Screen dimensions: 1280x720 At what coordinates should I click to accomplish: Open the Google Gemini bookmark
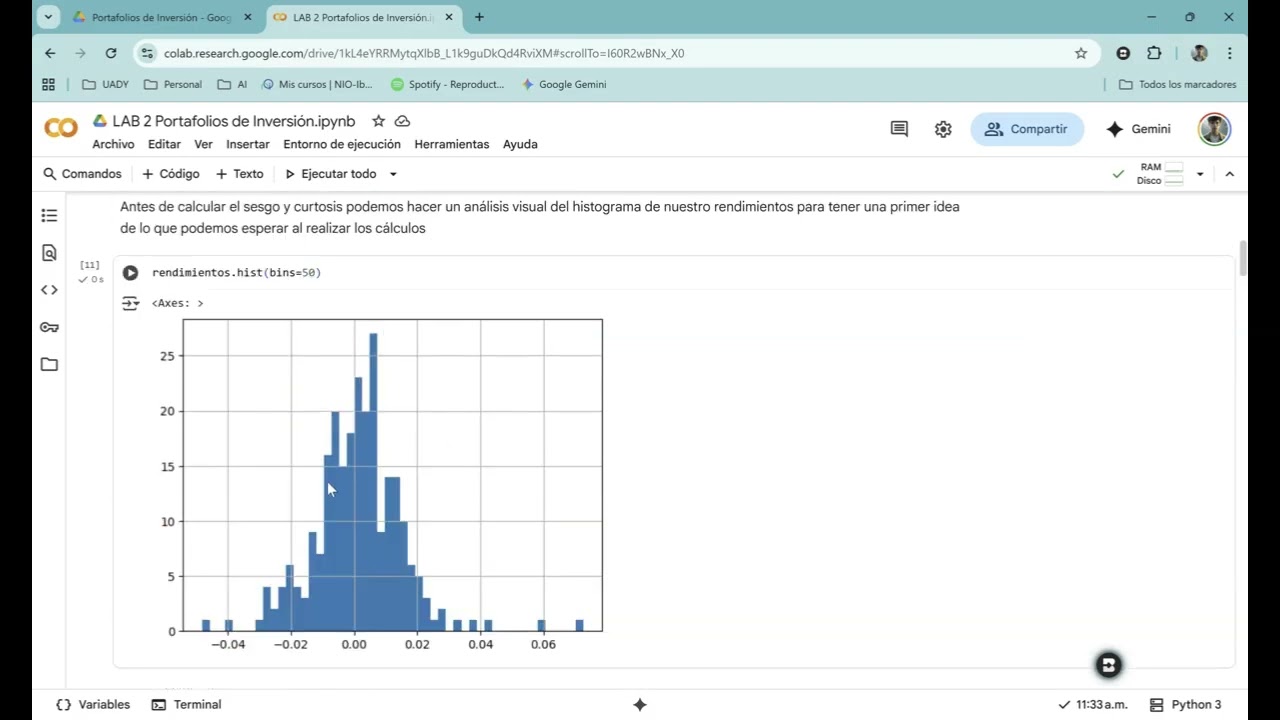pyautogui.click(x=564, y=85)
